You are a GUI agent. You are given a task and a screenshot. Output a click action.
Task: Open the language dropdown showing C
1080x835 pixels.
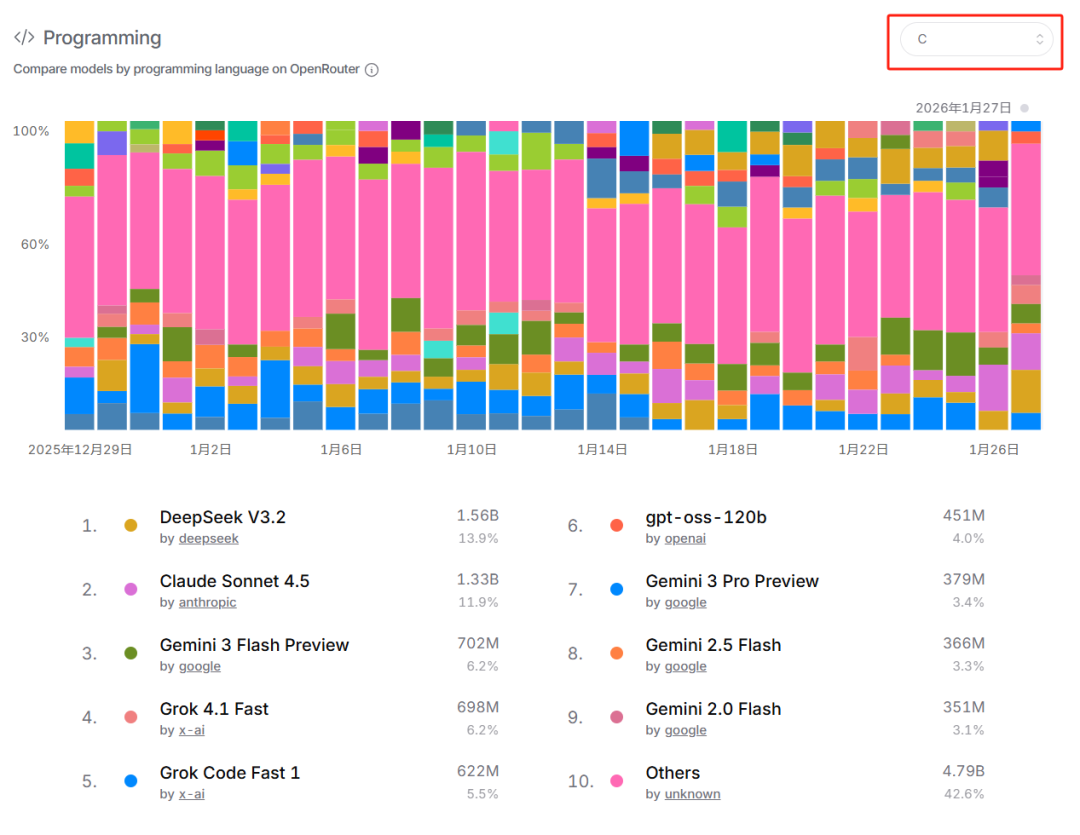point(976,39)
